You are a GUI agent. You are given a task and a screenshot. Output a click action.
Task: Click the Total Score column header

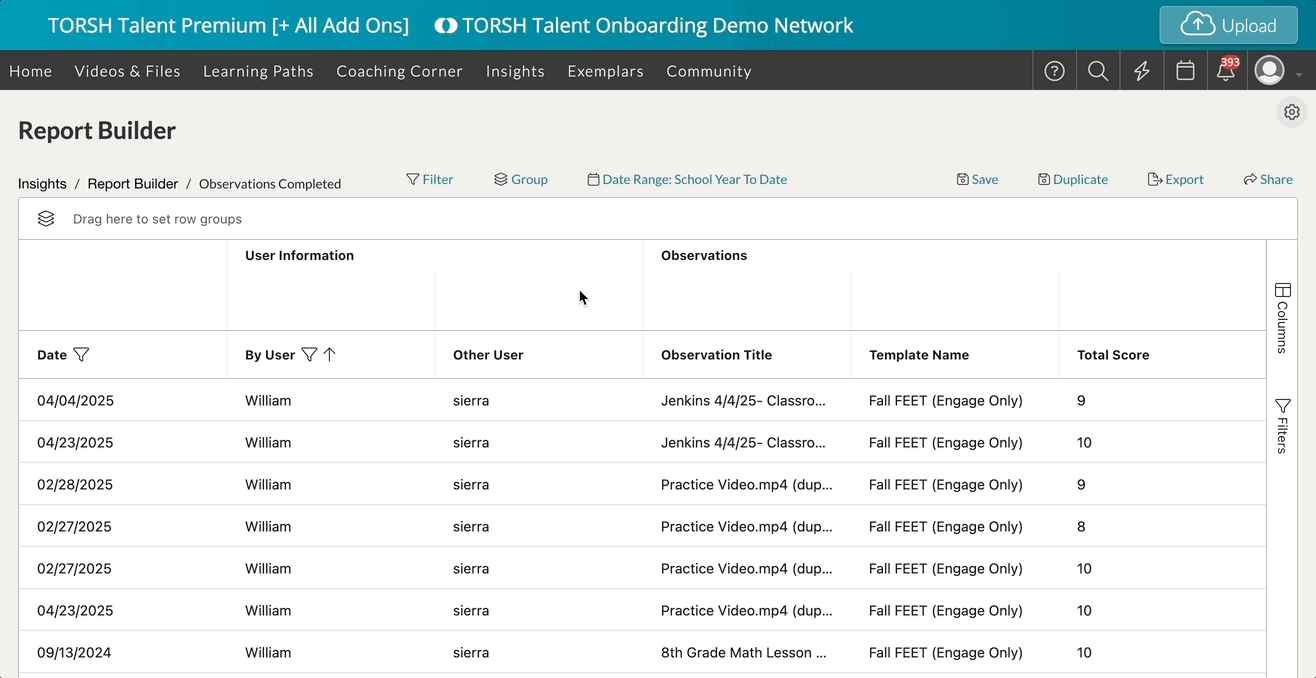click(x=1113, y=355)
